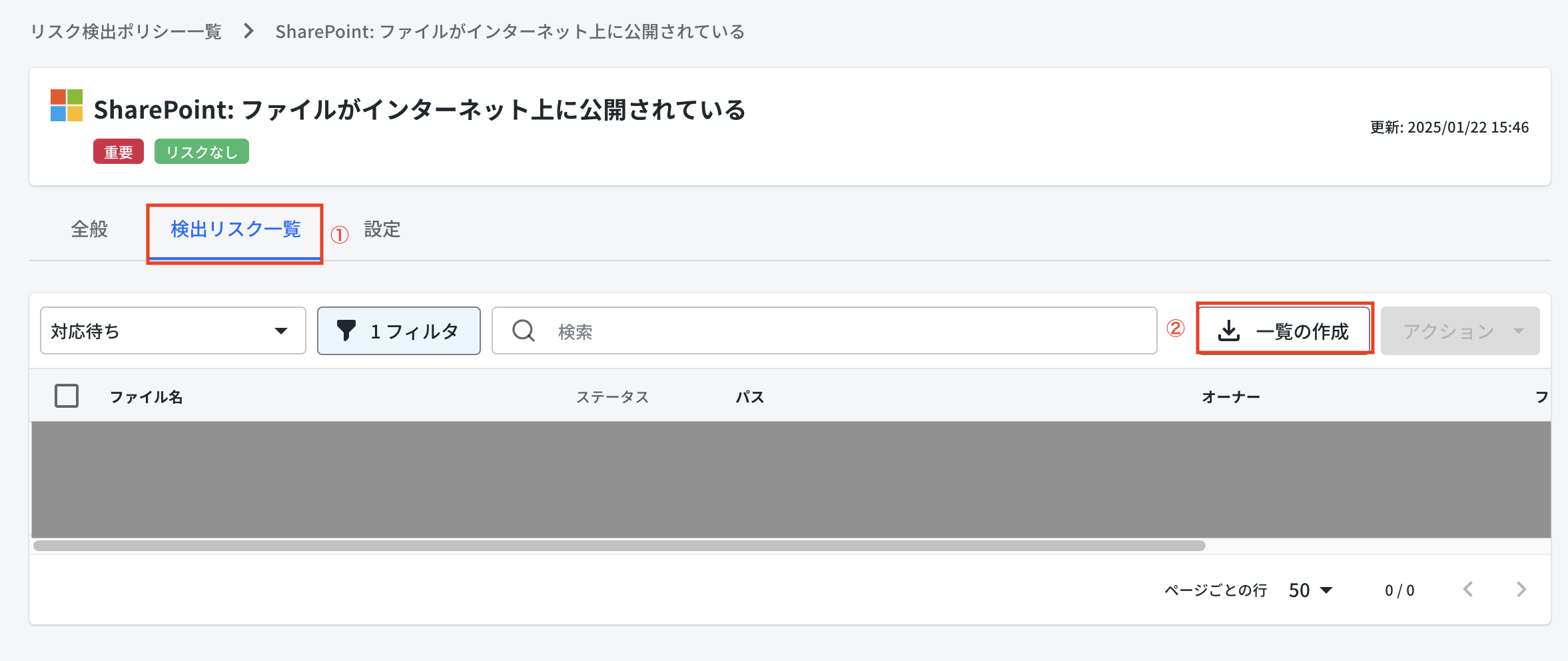
Task: Click the 一覧の作成 button
Action: click(x=1284, y=330)
